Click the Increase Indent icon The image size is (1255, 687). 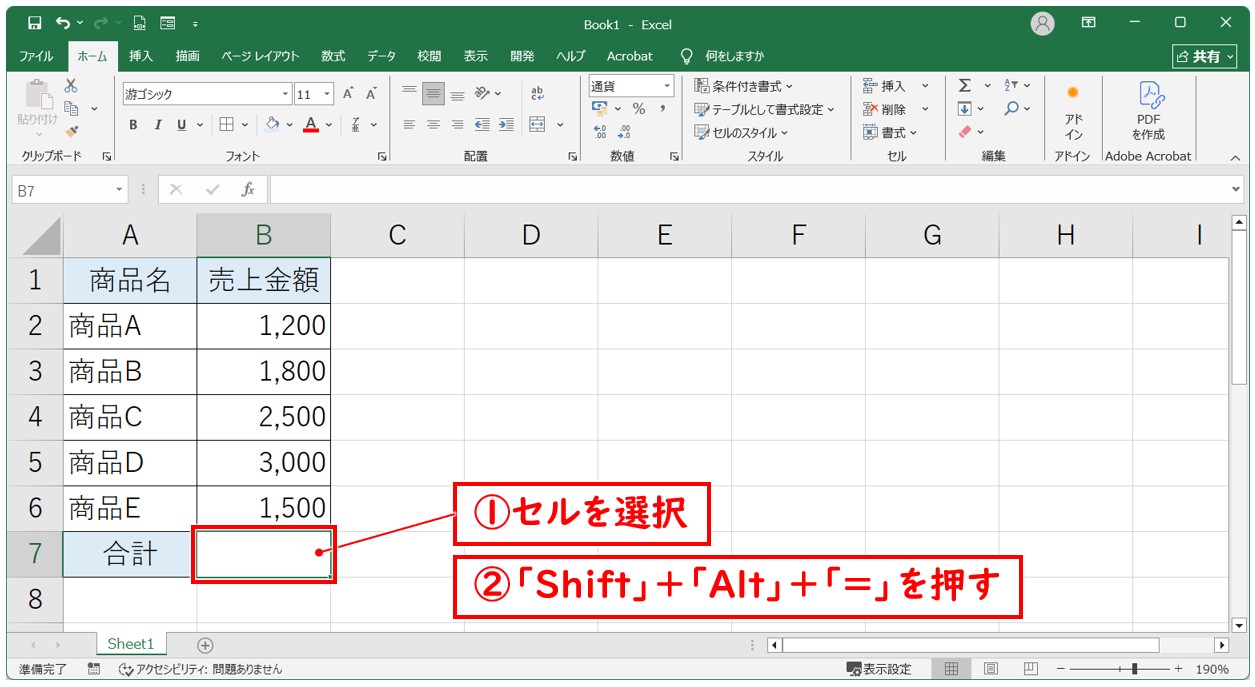pos(506,125)
